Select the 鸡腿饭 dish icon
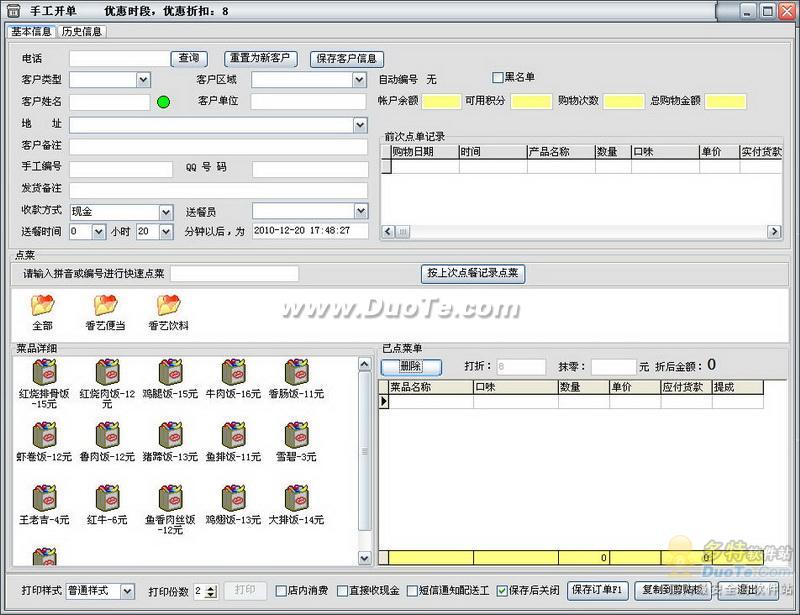This screenshot has width=800, height=615. point(169,374)
